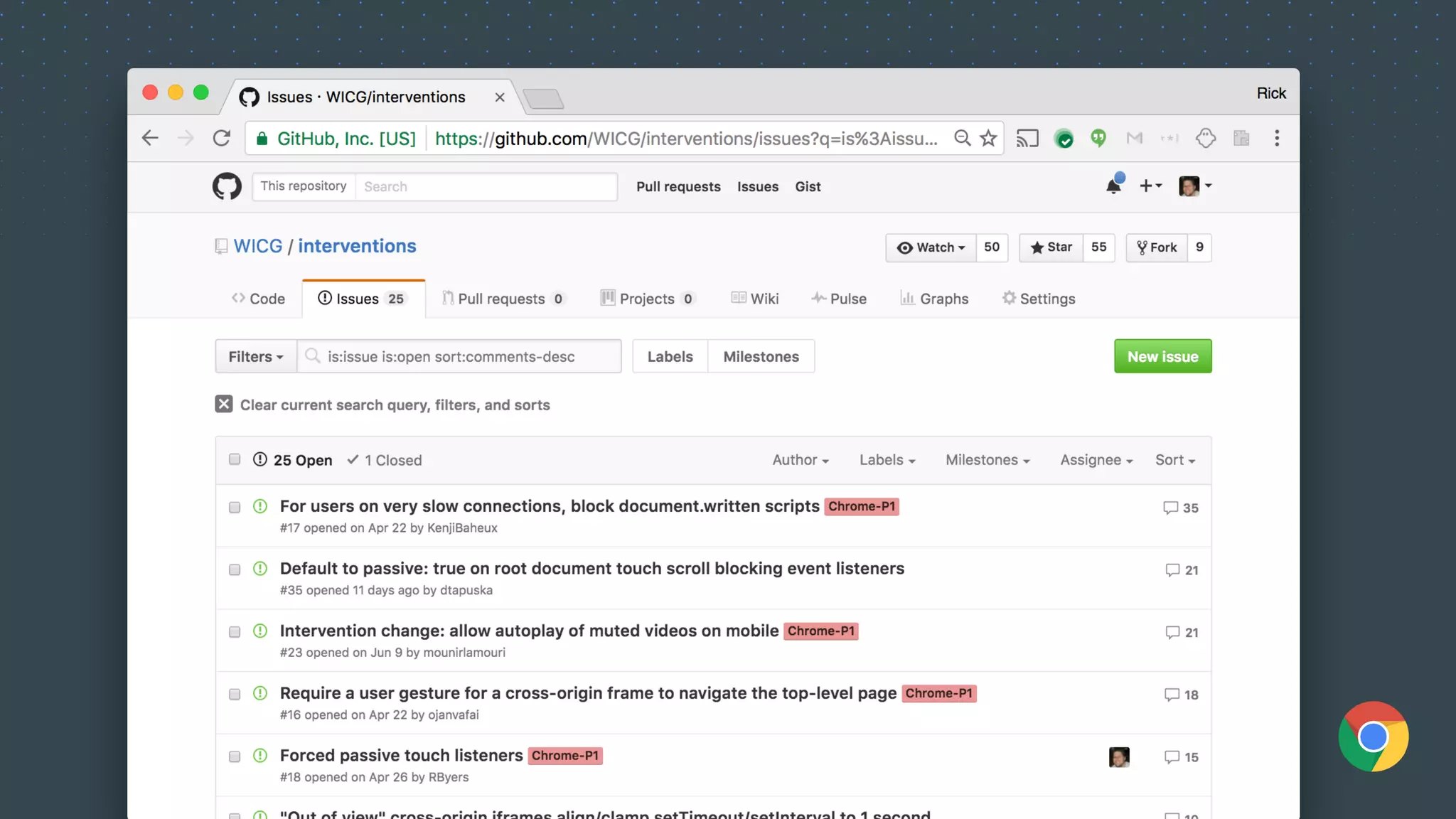Open the Sort dropdown
This screenshot has width=1456, height=819.
coord(1174,460)
